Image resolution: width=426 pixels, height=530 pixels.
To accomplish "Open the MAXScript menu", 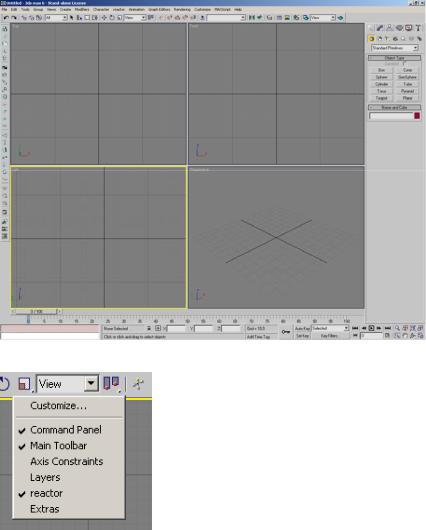I will 222,9.
